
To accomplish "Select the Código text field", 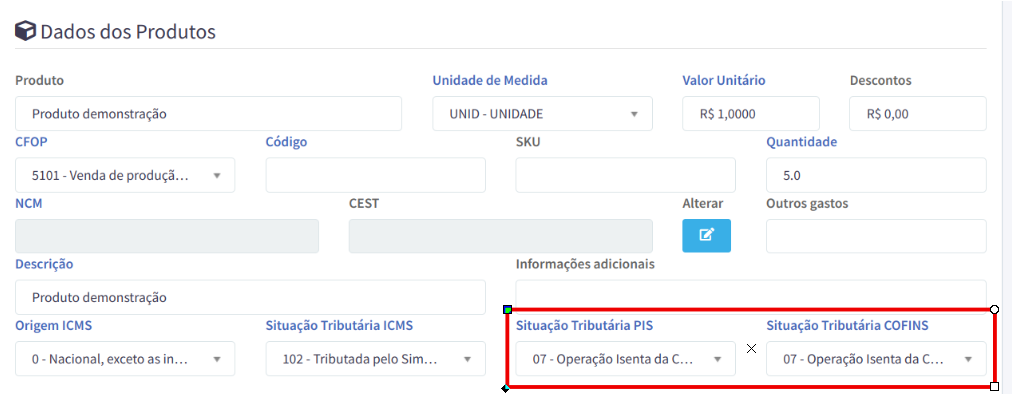I will [376, 175].
